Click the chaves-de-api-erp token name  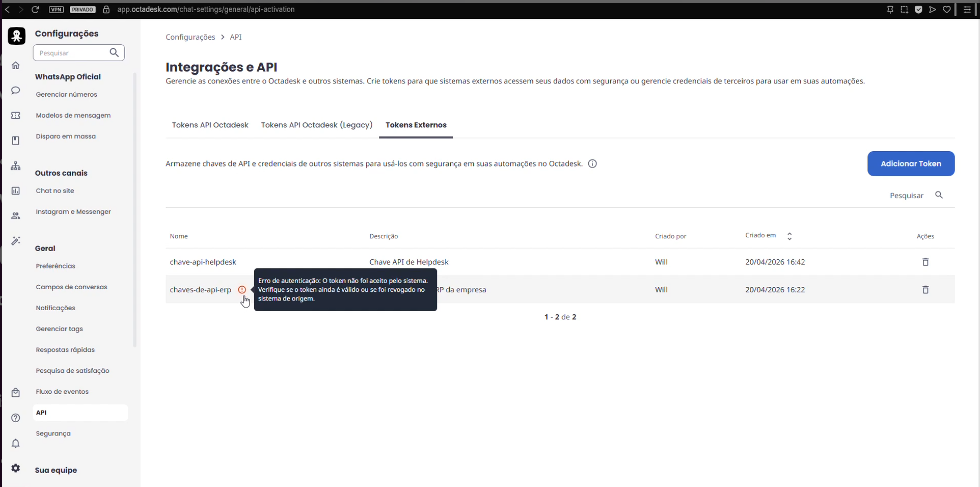point(201,289)
